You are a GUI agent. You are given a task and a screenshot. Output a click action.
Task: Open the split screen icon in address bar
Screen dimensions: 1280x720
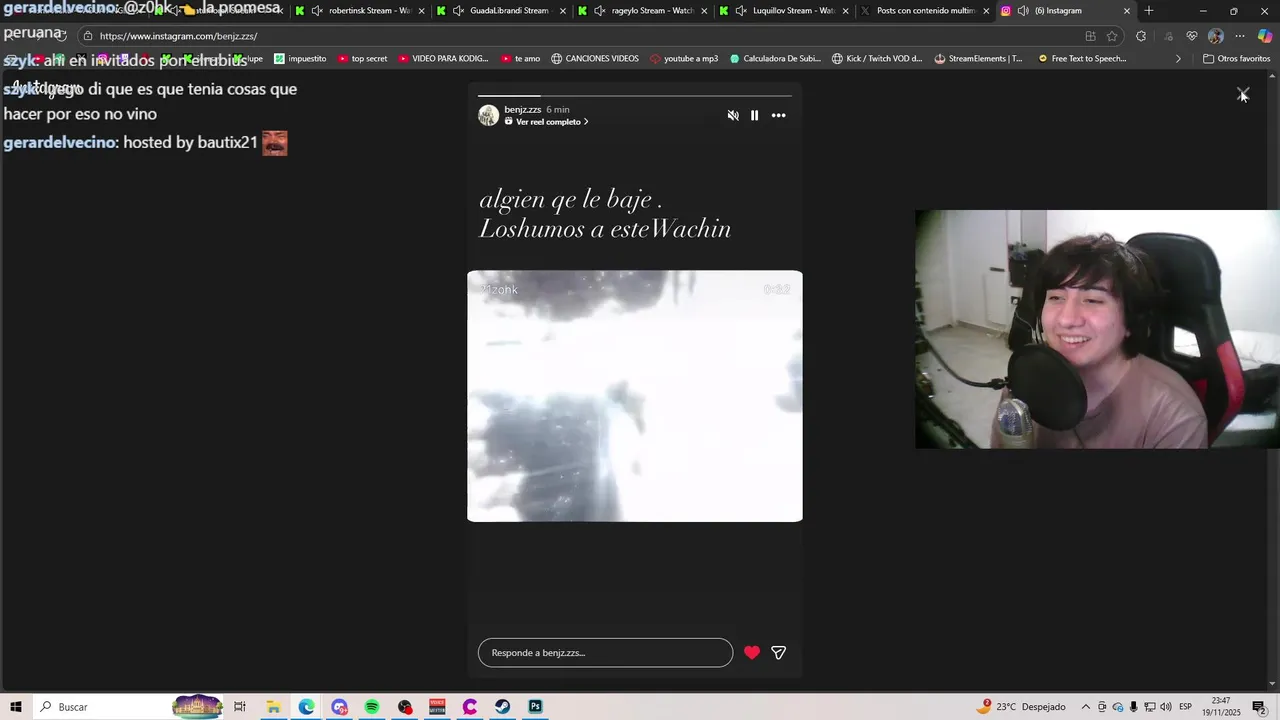coord(1090,36)
